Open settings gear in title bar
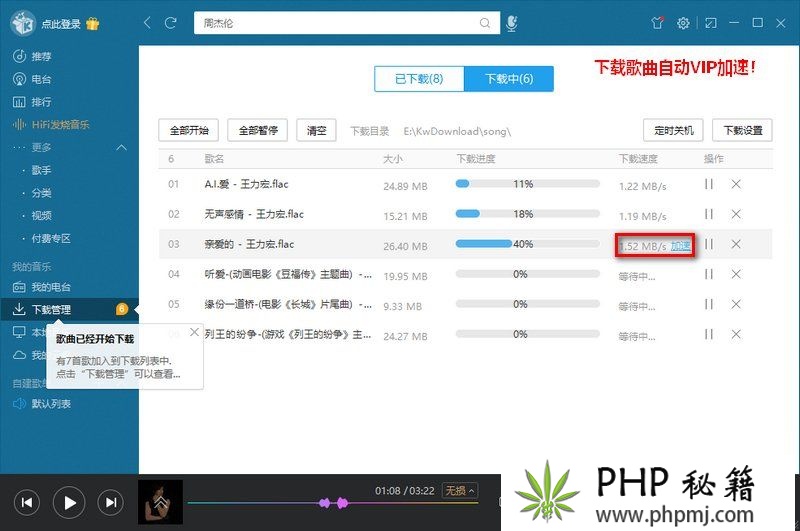 pos(683,22)
